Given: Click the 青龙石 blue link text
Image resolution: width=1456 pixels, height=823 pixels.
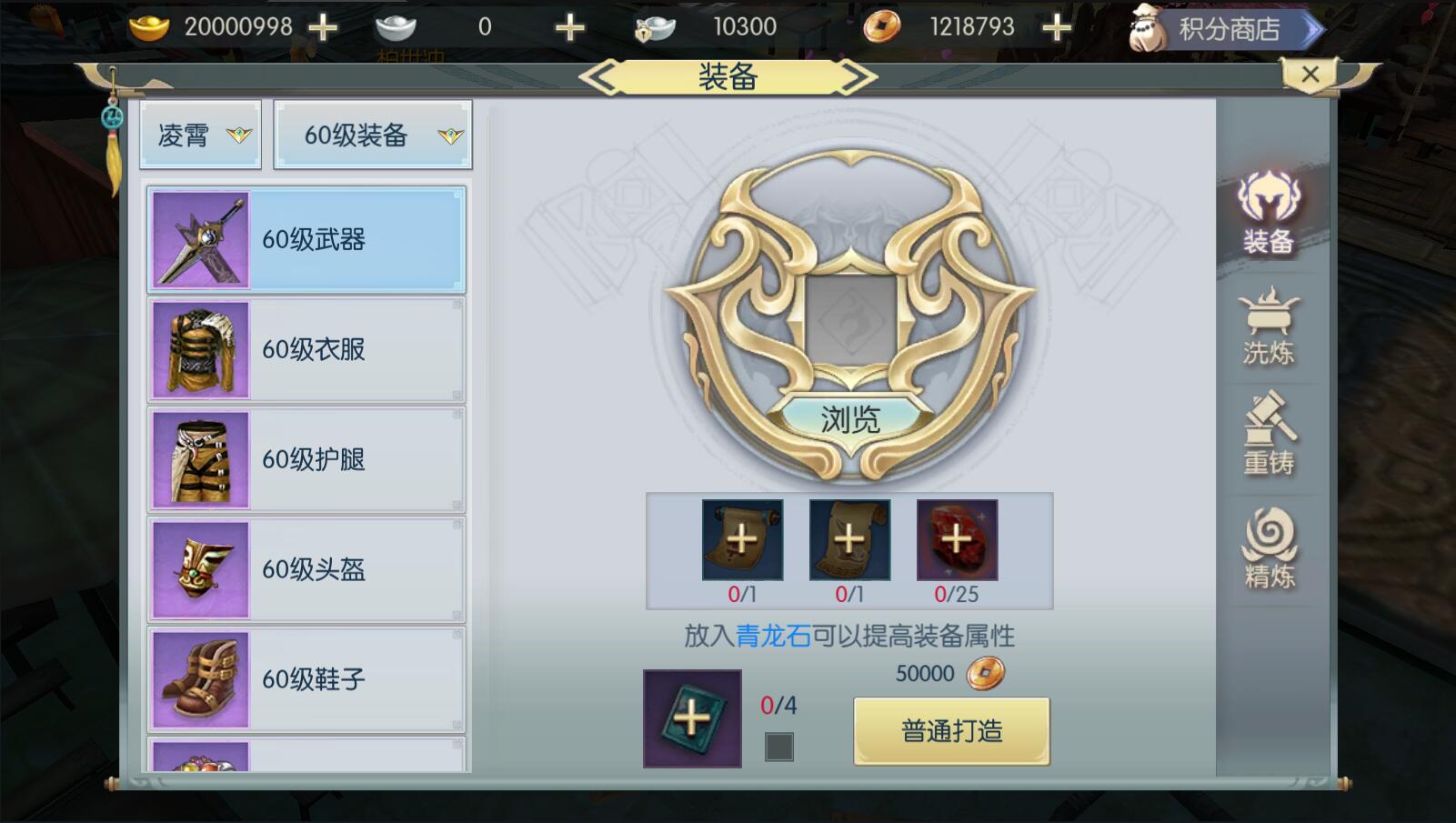Looking at the screenshot, I should (x=773, y=636).
